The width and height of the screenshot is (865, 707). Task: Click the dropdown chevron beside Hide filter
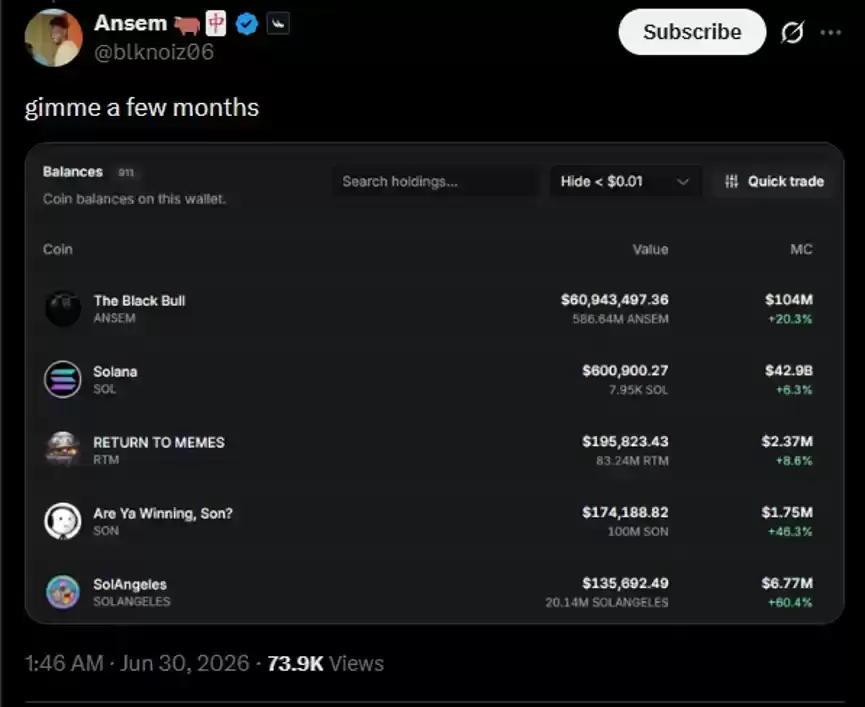pos(682,182)
